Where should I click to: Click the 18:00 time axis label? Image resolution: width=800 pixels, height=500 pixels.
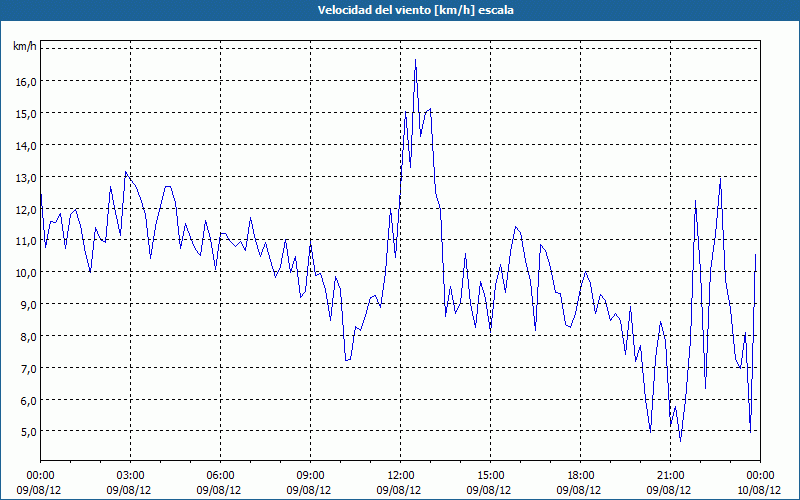[x=581, y=476]
